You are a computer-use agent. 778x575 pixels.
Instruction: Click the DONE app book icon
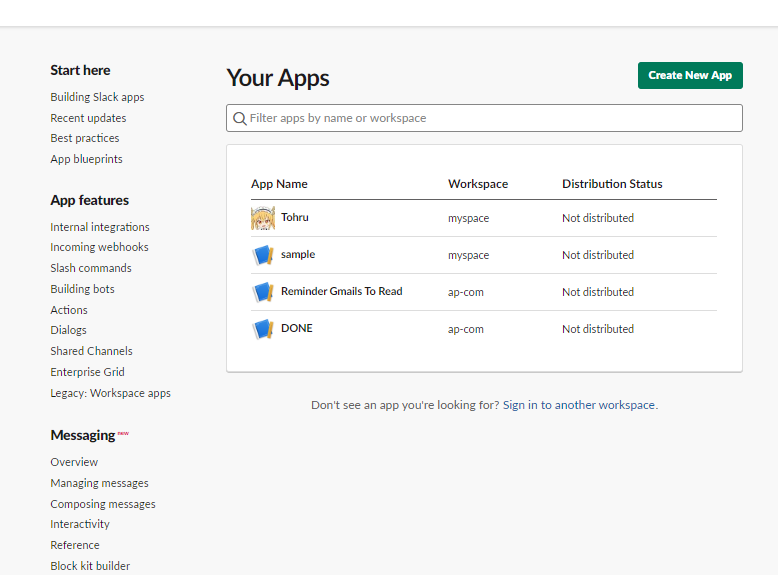(262, 329)
